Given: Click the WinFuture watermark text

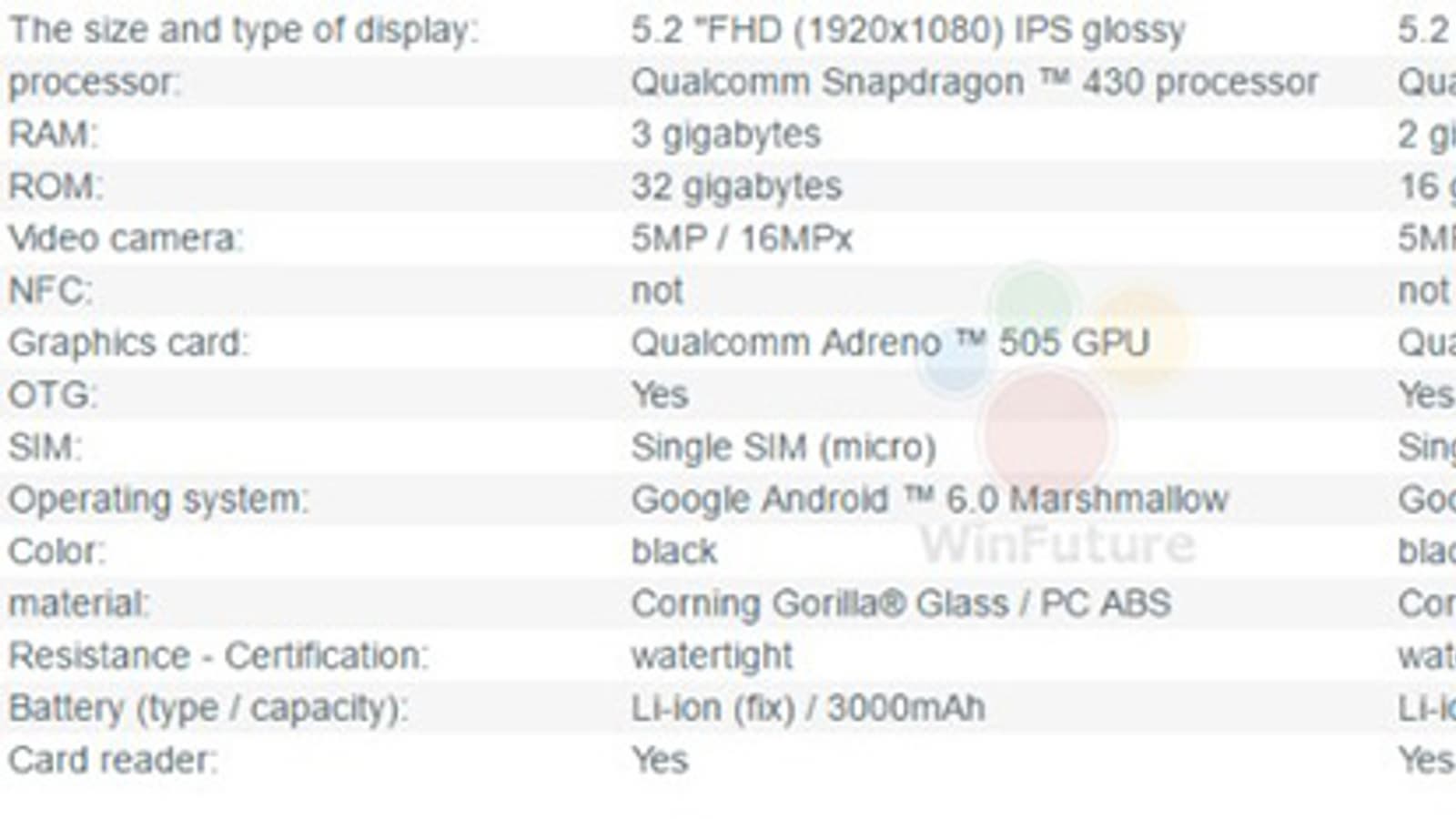Looking at the screenshot, I should [x=1057, y=544].
